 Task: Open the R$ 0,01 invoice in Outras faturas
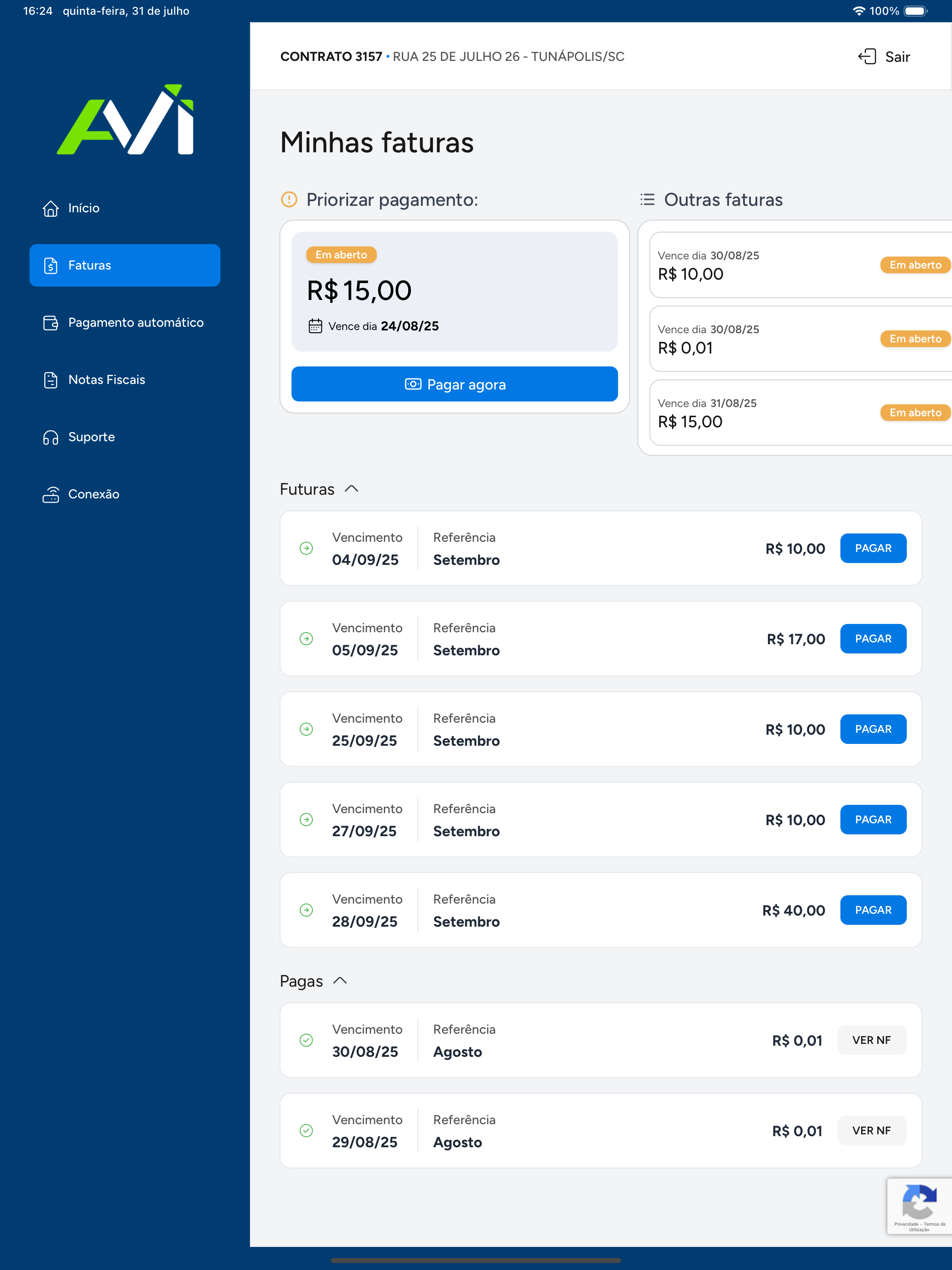tap(801, 339)
